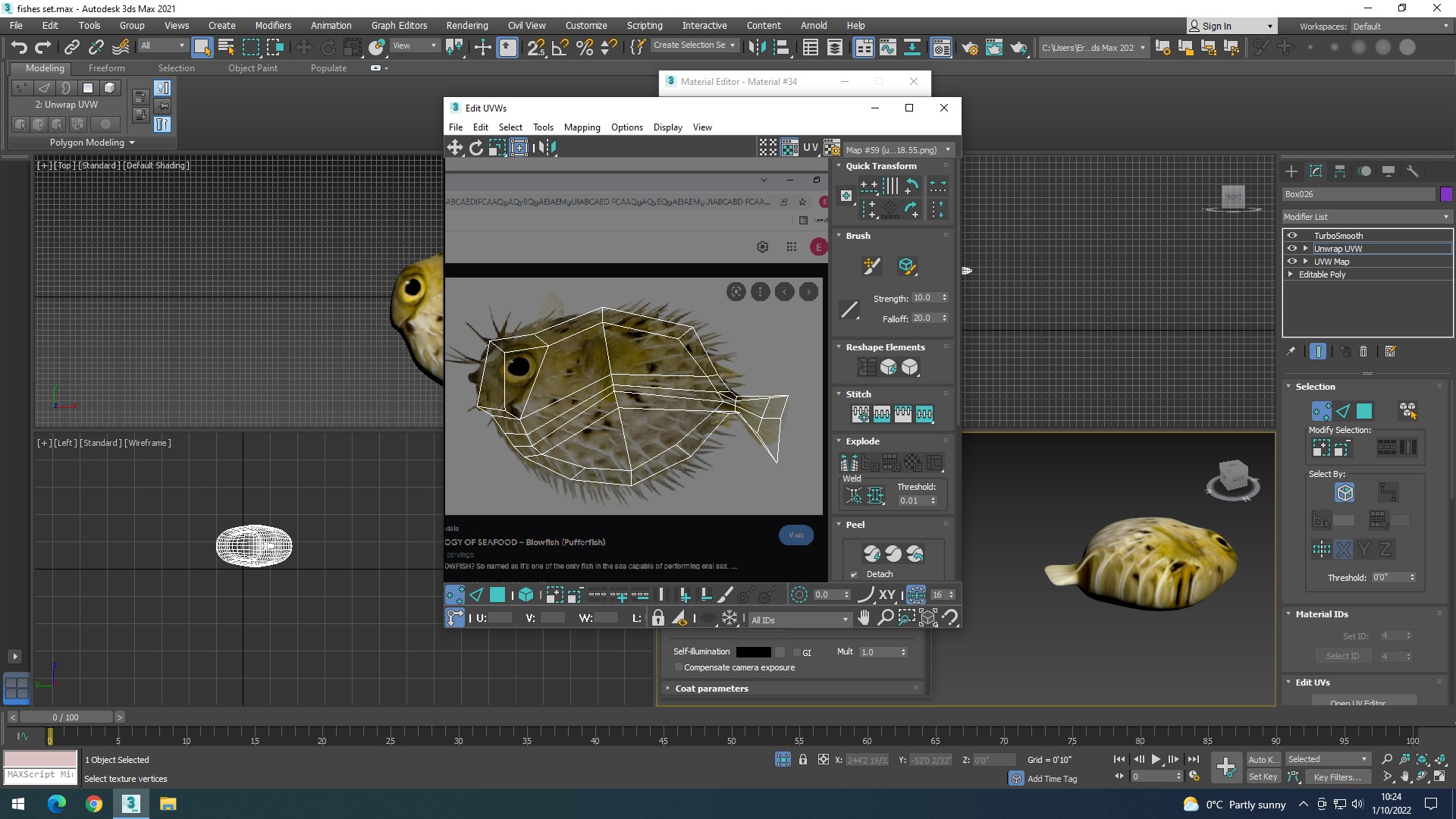Expand the Editable Poly stack entry
Screen dimensions: 1456x819
tap(1290, 275)
